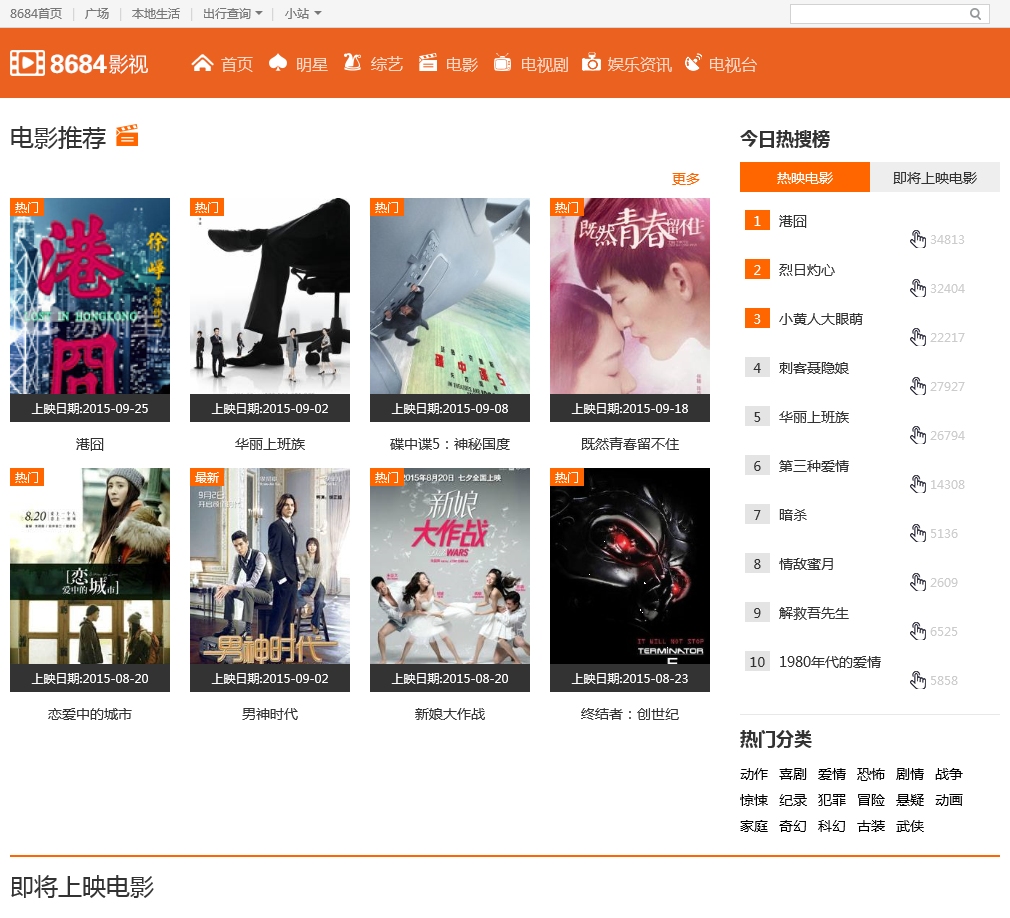1010x918 pixels.
Task: Open the 新娘大作战 movie poster
Action: [x=450, y=580]
